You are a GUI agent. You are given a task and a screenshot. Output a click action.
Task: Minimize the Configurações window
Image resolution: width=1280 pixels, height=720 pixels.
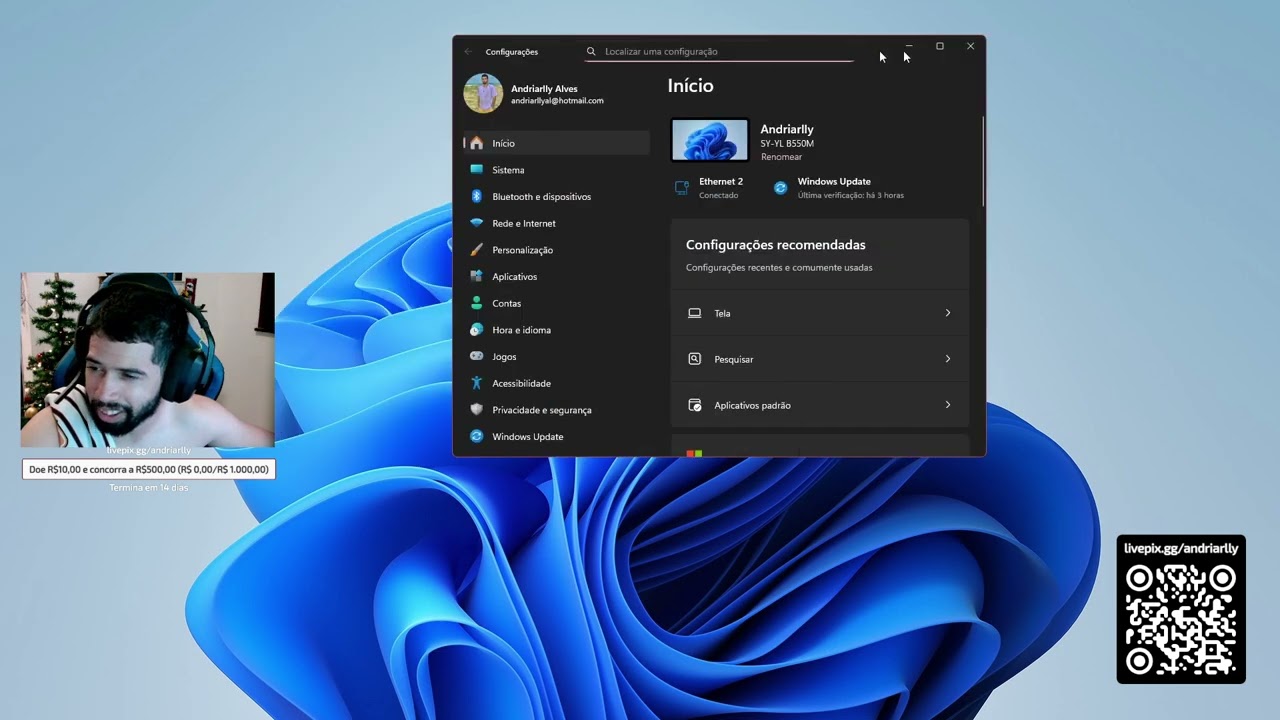point(909,46)
